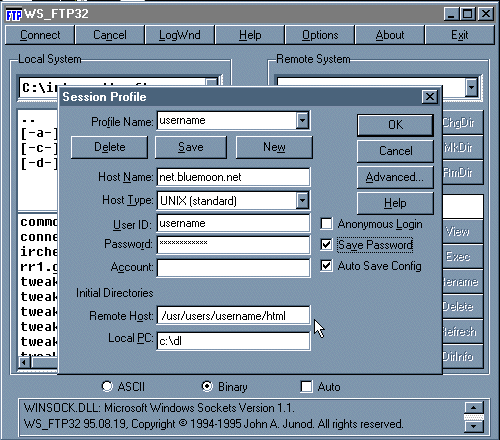Viewport: 500px width, 440px height.
Task: Create a New session profile
Action: [x=274, y=147]
